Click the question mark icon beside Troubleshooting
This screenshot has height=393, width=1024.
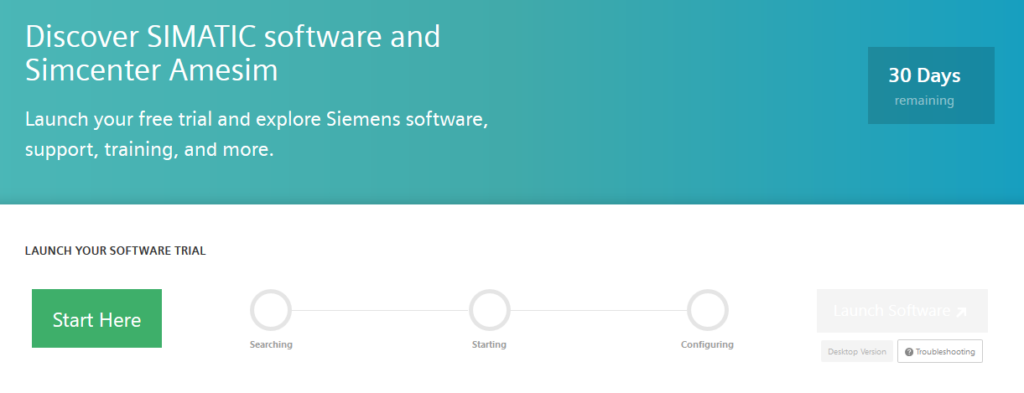tap(909, 352)
